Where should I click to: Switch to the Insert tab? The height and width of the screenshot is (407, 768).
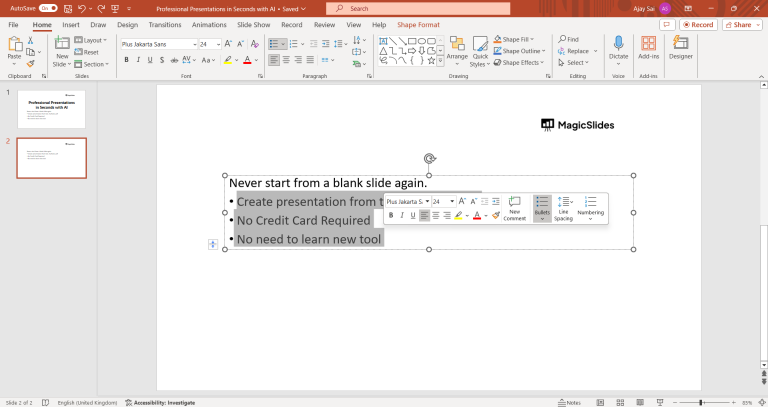pos(71,24)
